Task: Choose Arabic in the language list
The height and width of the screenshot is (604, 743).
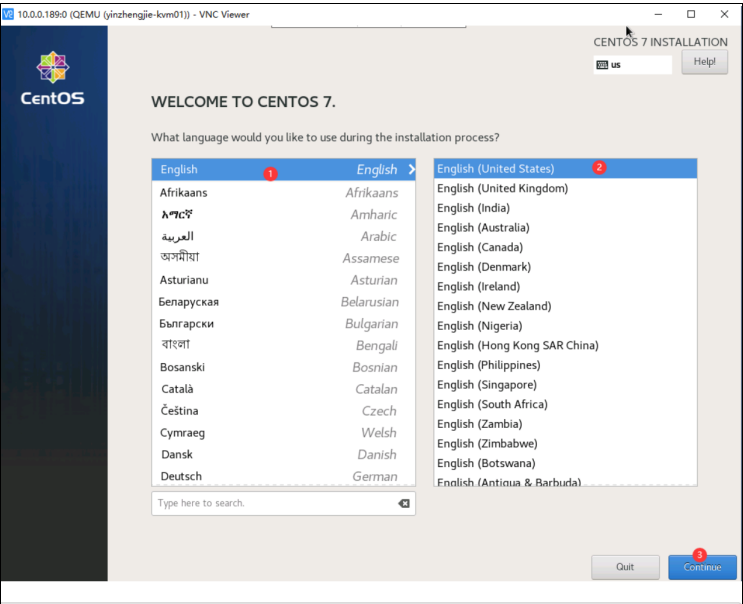Action: (283, 236)
